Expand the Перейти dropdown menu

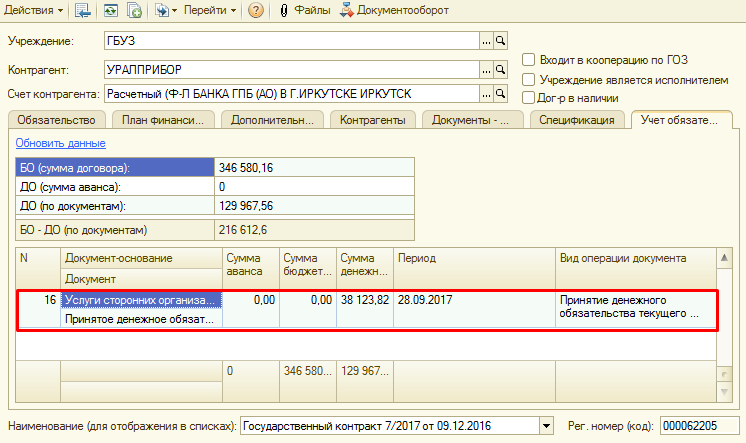[x=210, y=10]
